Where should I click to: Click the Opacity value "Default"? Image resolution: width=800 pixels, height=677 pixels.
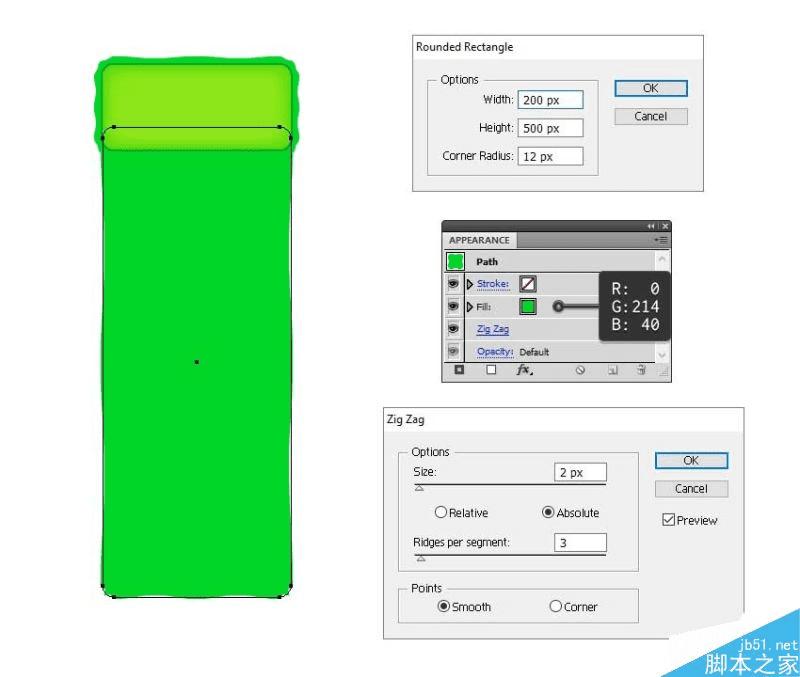tap(534, 352)
